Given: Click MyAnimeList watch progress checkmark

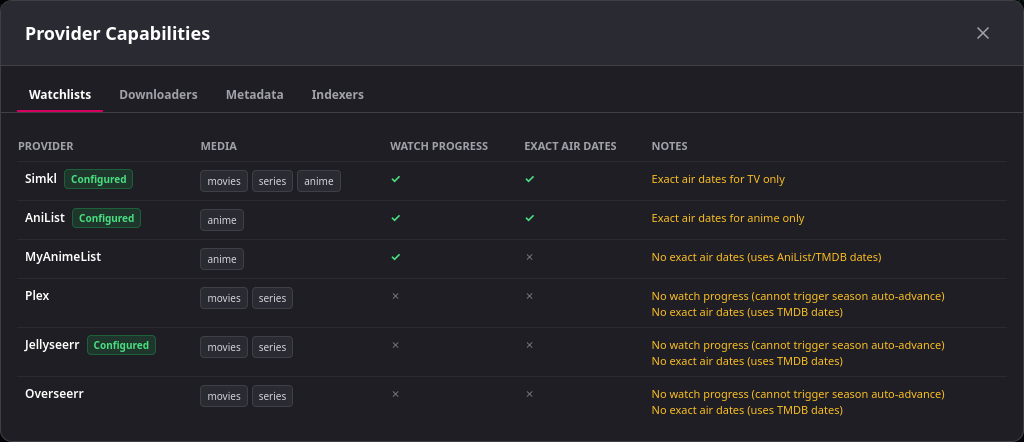Looking at the screenshot, I should (x=395, y=257).
